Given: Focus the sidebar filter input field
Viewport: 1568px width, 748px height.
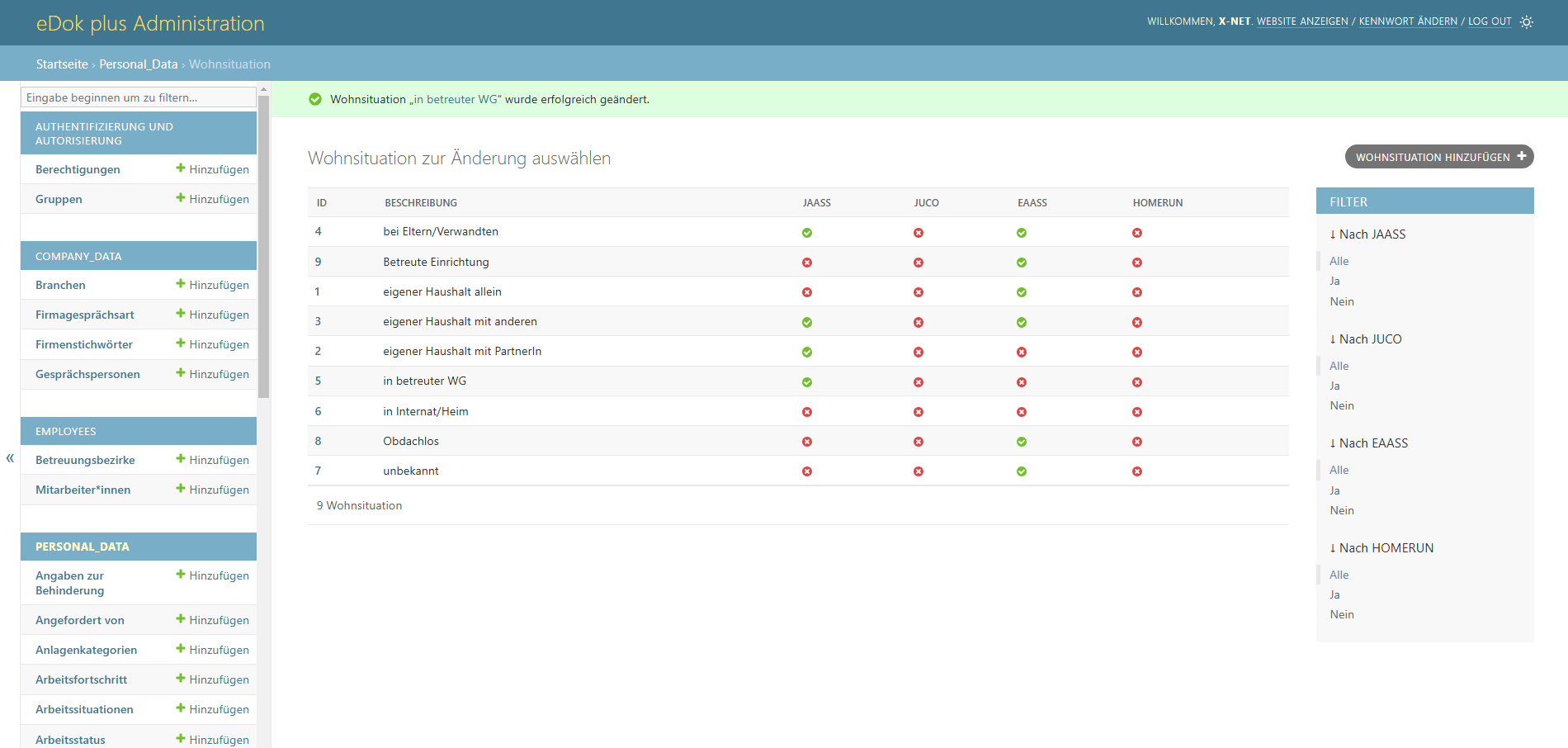Looking at the screenshot, I should point(138,97).
